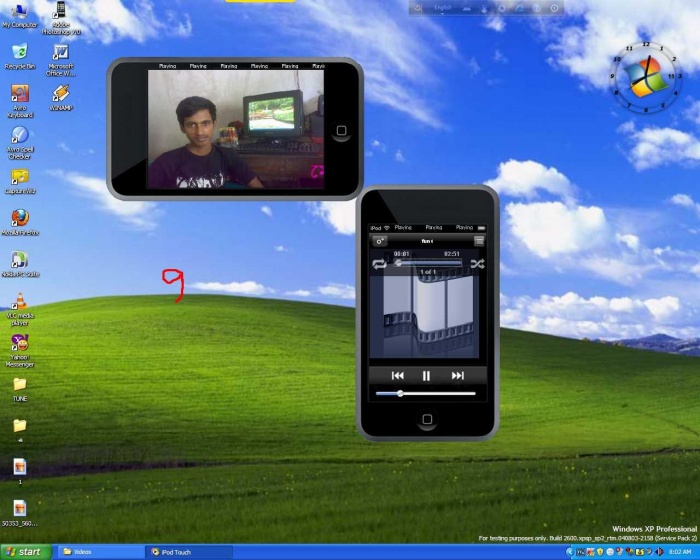Toggle repeat mode in the iPod player
The height and width of the screenshot is (560, 700).
[379, 264]
